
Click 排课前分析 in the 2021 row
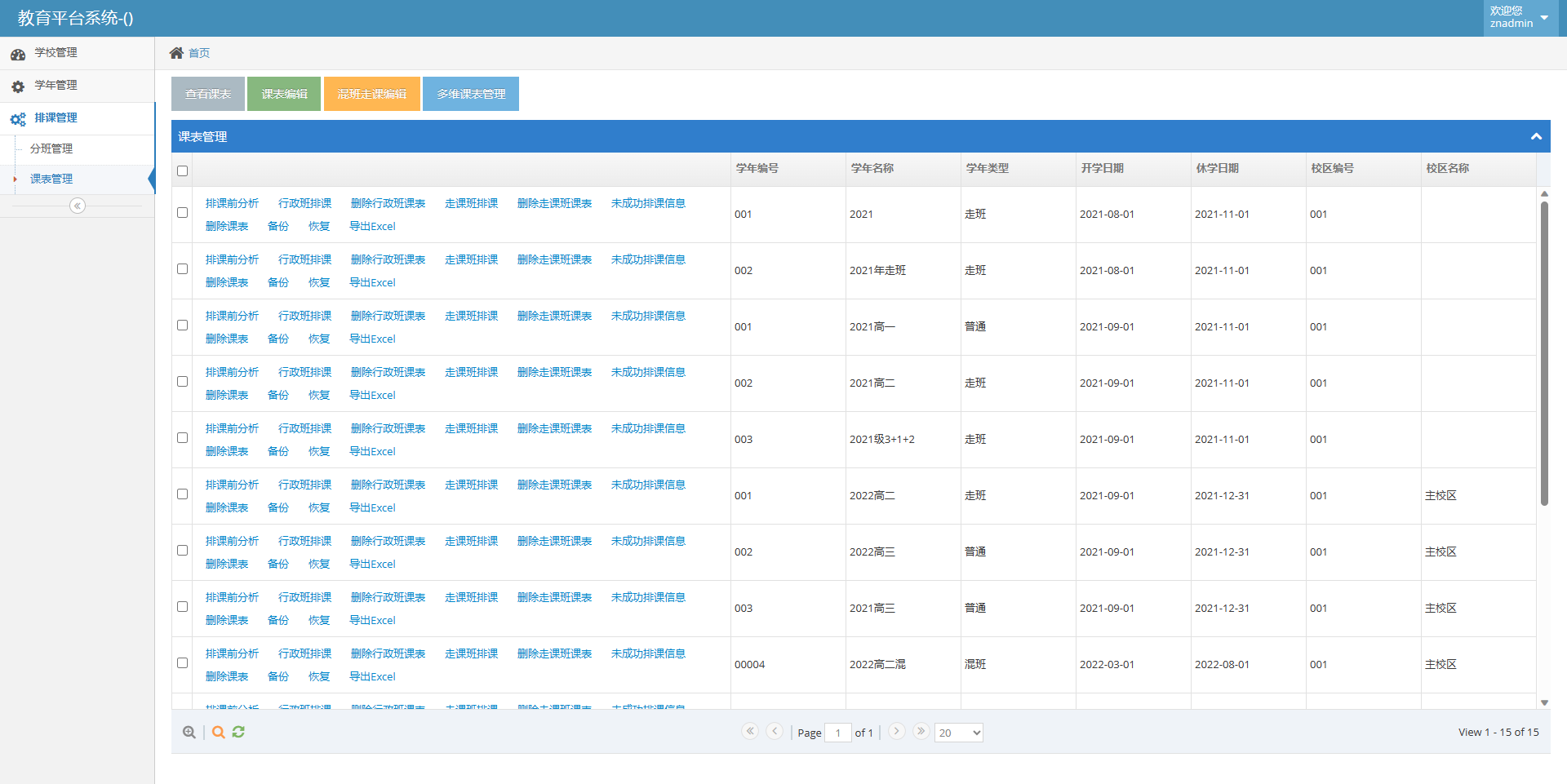coord(232,203)
